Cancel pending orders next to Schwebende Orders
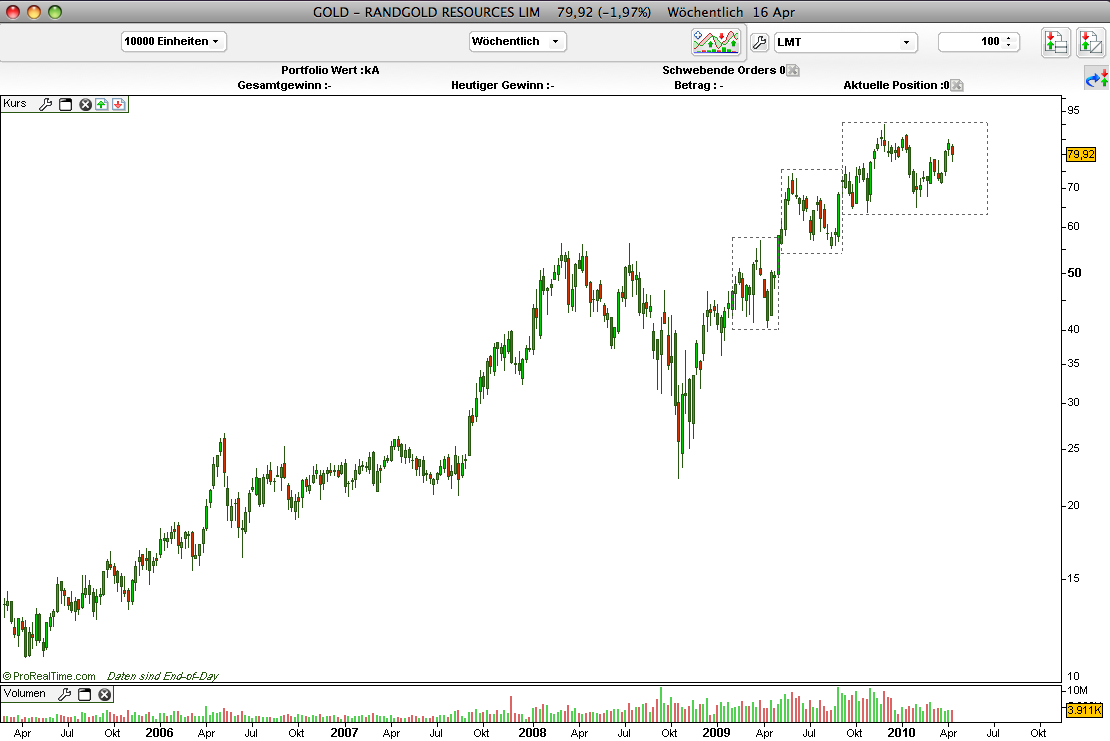 pyautogui.click(x=793, y=70)
